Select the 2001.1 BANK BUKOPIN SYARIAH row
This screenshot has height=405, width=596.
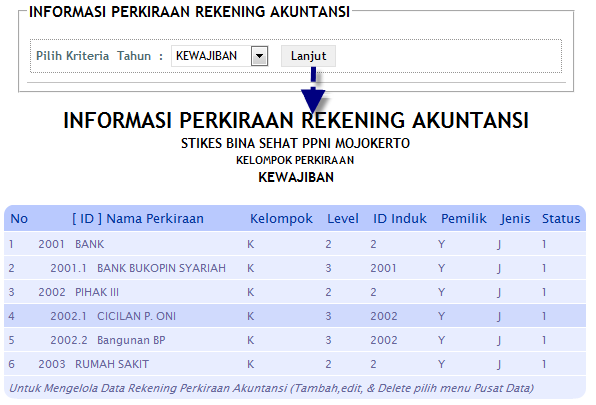(295, 268)
